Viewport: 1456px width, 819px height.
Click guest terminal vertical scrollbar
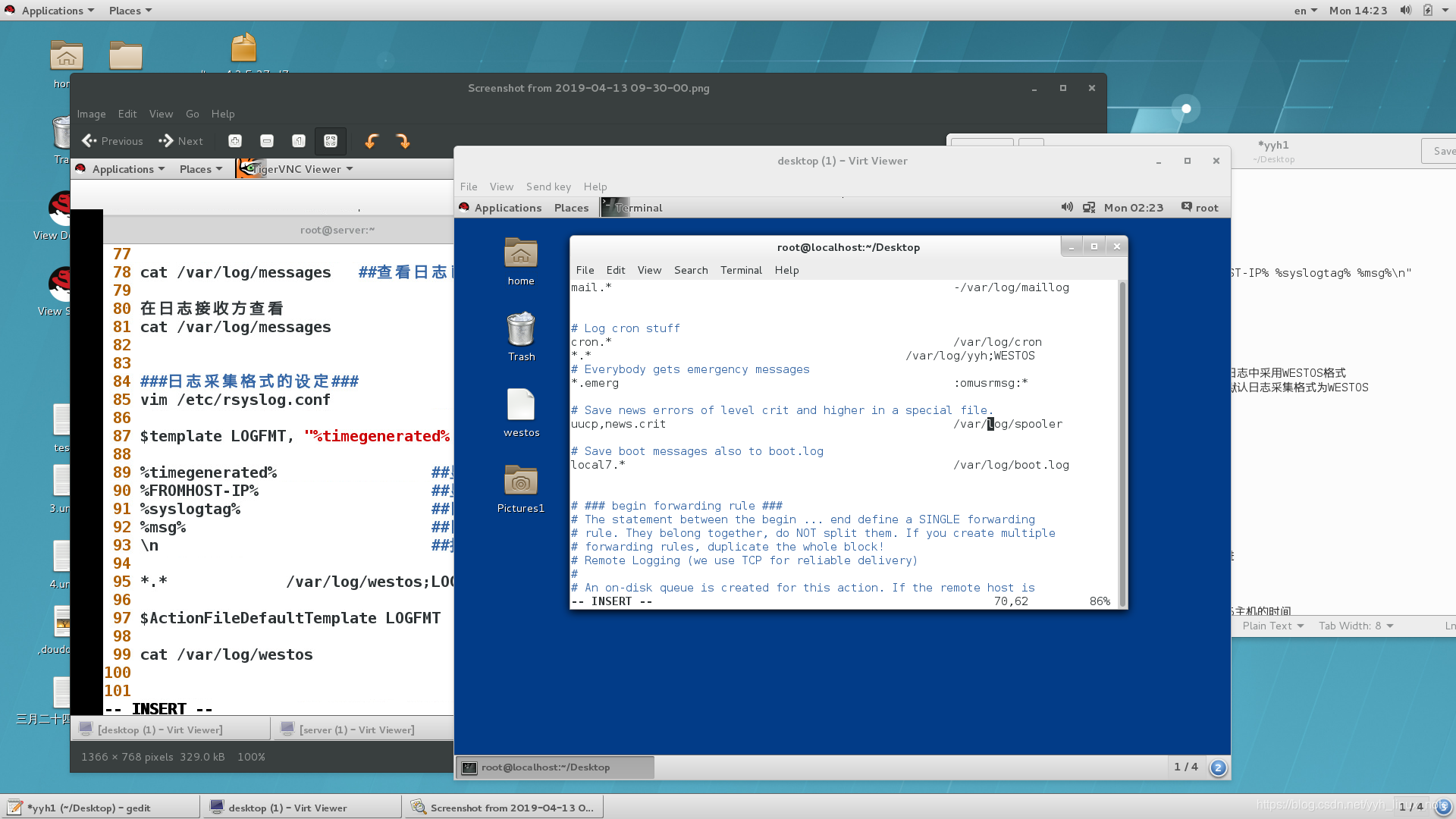[1122, 444]
